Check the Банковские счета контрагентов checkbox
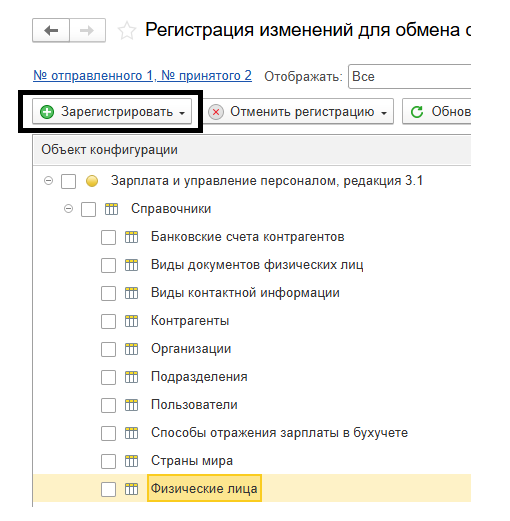Image resolution: width=510 pixels, height=521 pixels. coord(108,238)
